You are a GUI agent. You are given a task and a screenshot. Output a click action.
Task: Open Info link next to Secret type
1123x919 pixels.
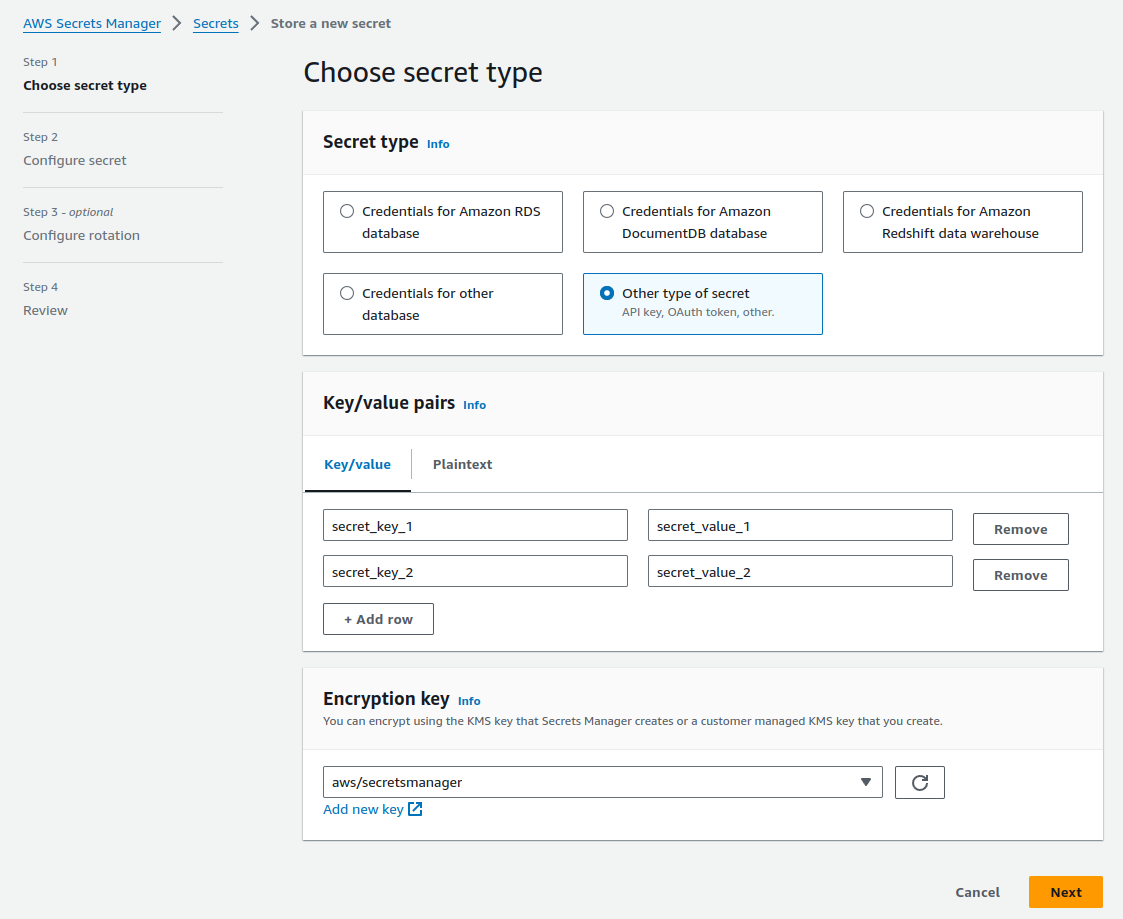click(438, 144)
